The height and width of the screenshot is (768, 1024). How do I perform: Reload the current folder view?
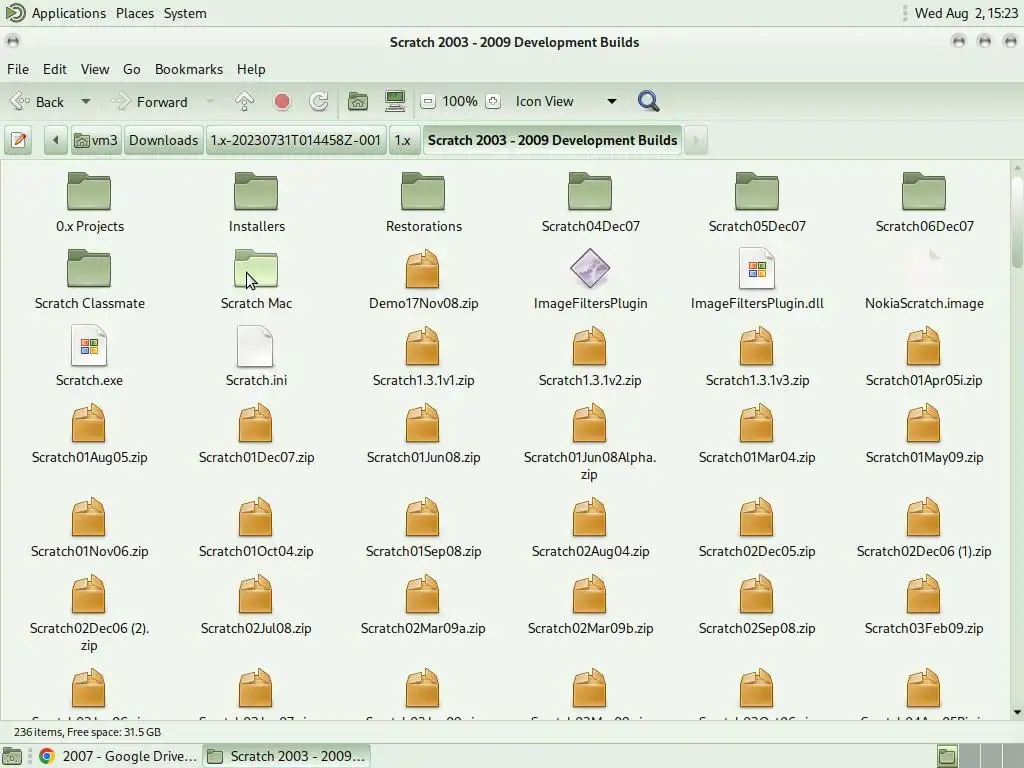(319, 101)
